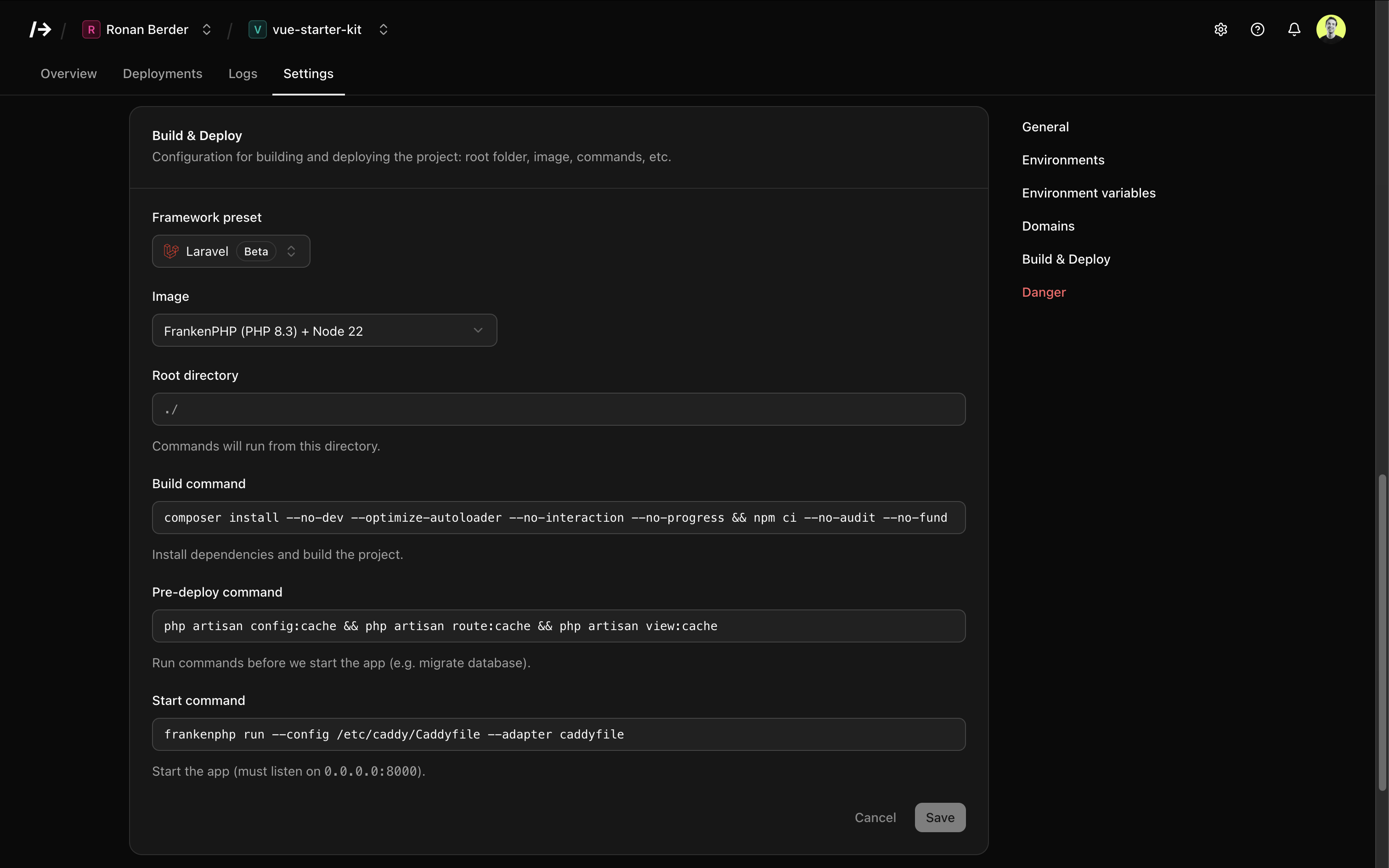Click the Laravel logo in the framework preset
The image size is (1389, 868).
171,252
